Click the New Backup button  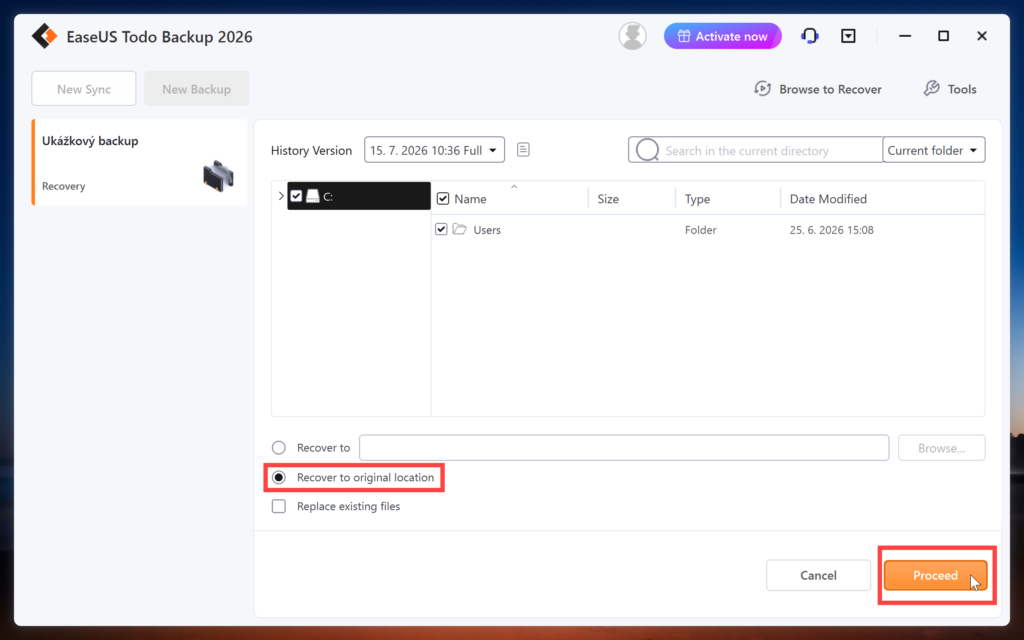pos(197,89)
